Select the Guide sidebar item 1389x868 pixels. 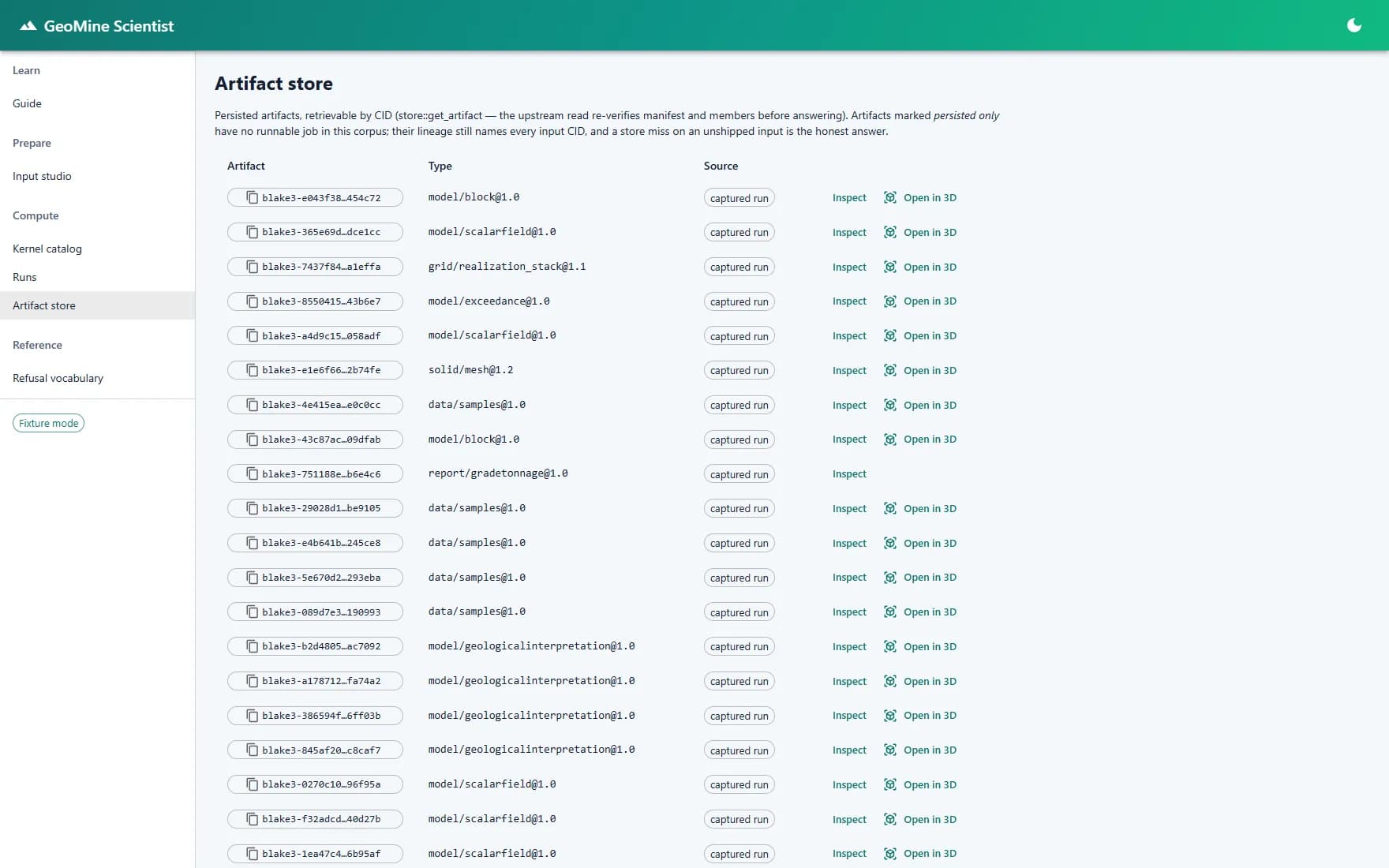(27, 103)
